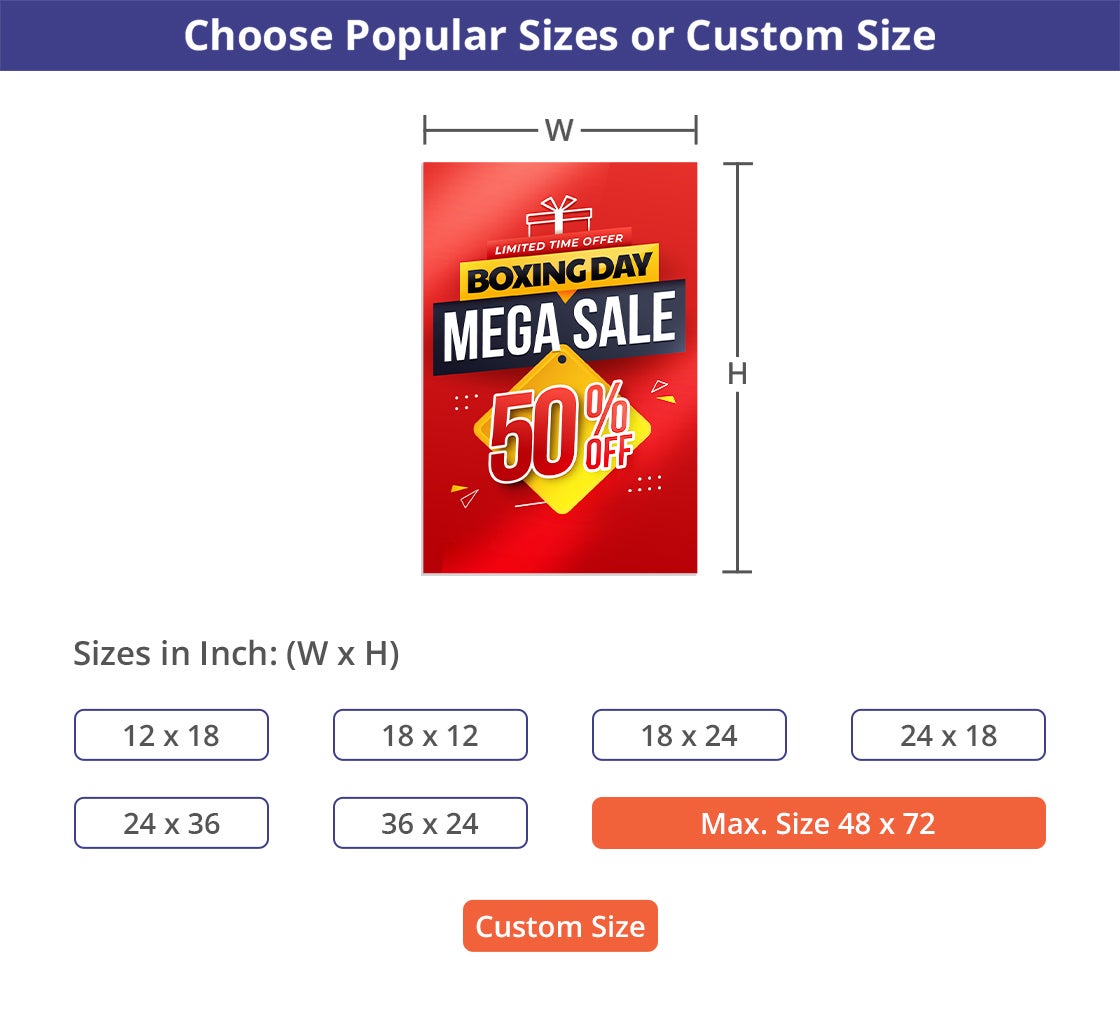Click the Sizes in Inch heading text
The height and width of the screenshot is (1020, 1120).
(234, 652)
